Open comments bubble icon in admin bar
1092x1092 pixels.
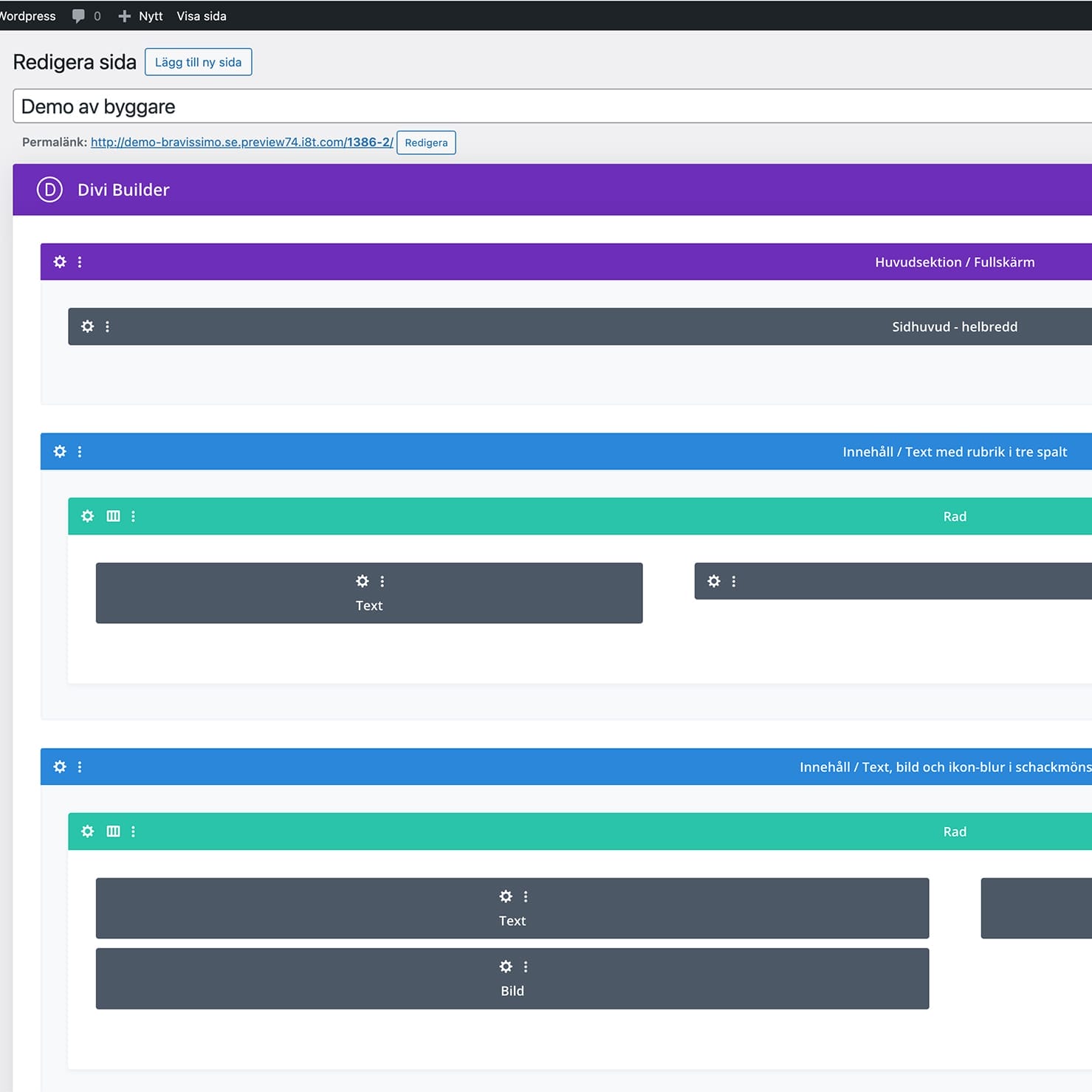pos(78,16)
